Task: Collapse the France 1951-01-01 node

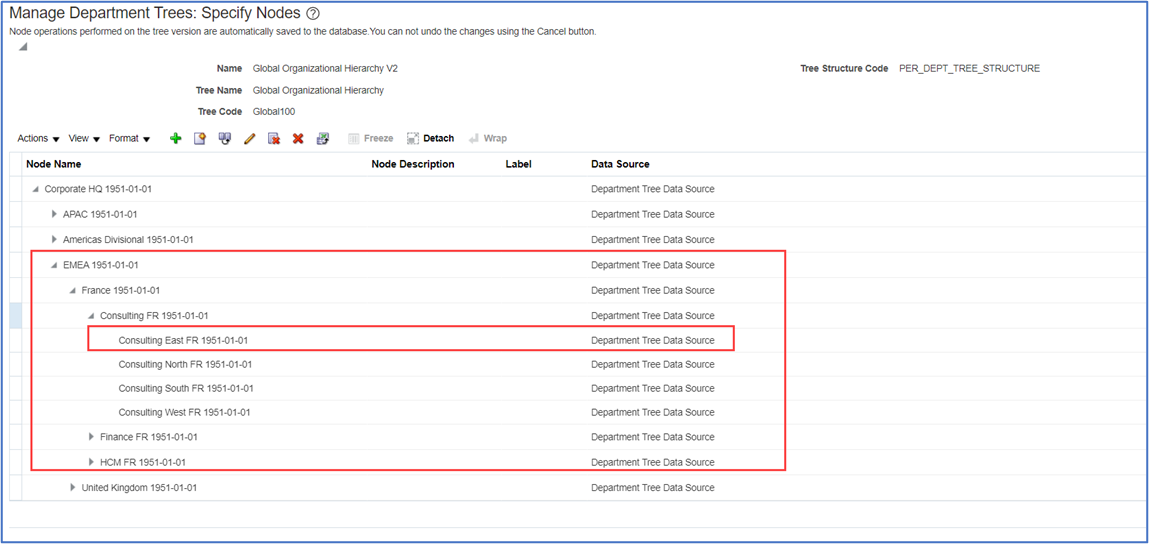Action: pyautogui.click(x=73, y=290)
